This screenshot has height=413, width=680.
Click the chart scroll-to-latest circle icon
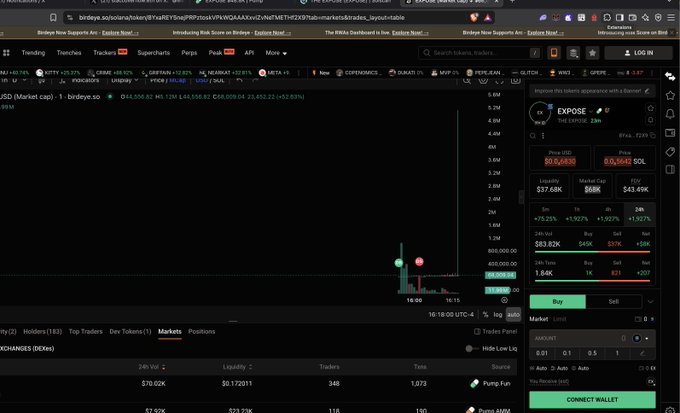coord(504,300)
